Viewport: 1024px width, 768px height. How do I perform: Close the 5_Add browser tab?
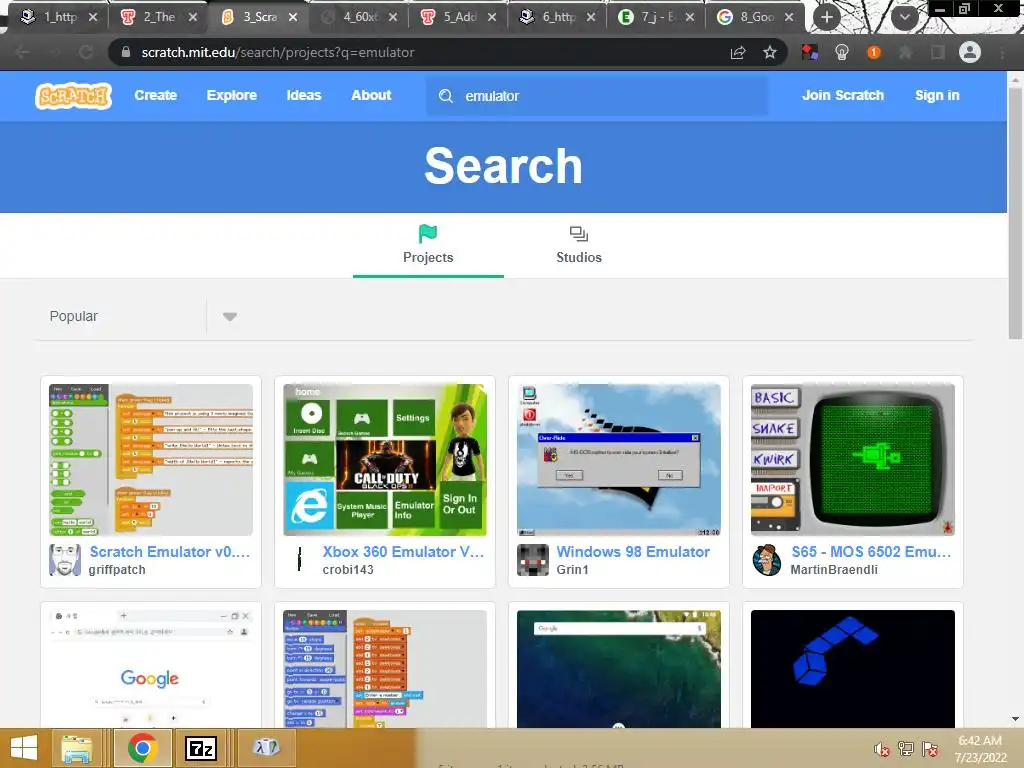492,17
